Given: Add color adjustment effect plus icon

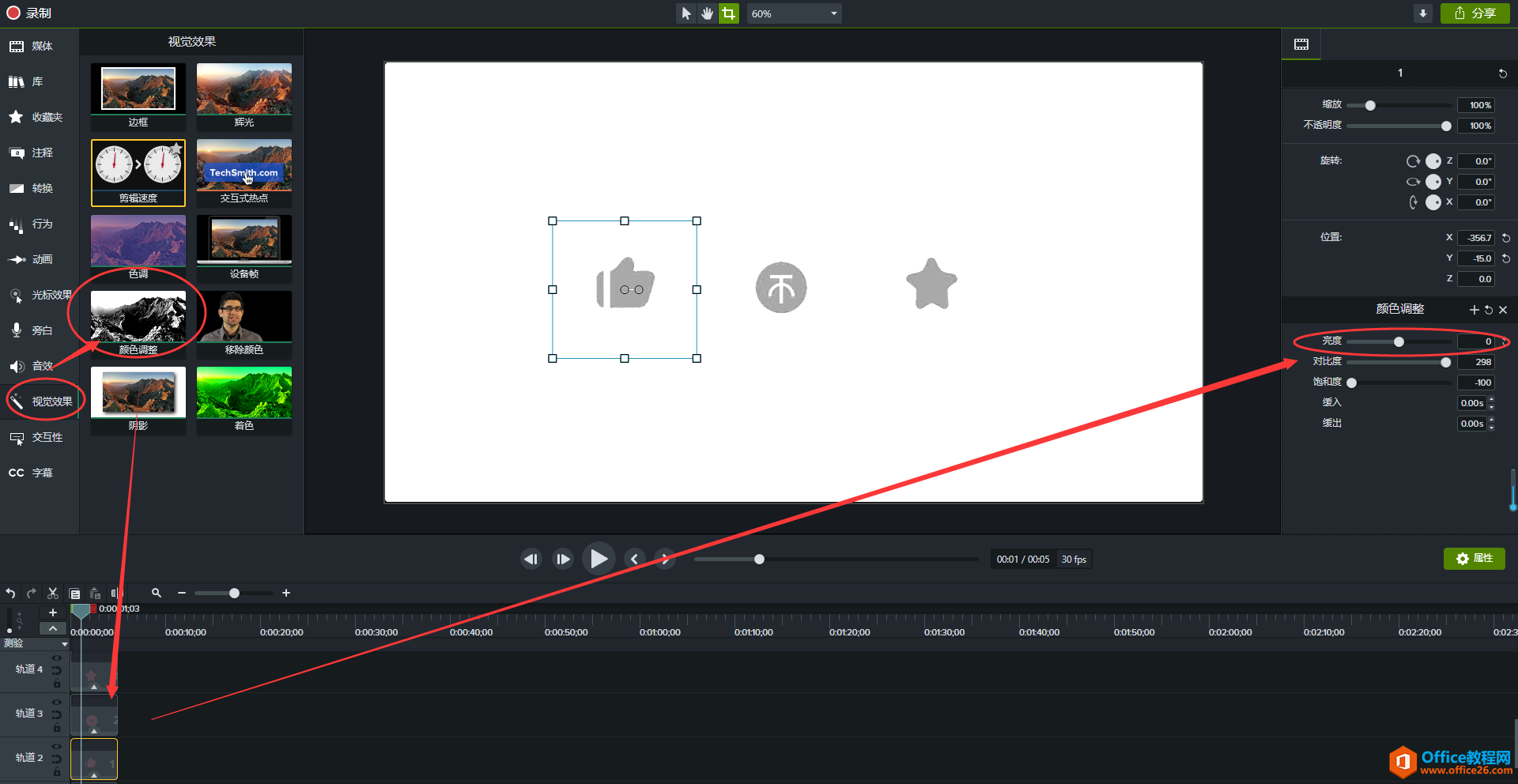Looking at the screenshot, I should click(x=1474, y=310).
